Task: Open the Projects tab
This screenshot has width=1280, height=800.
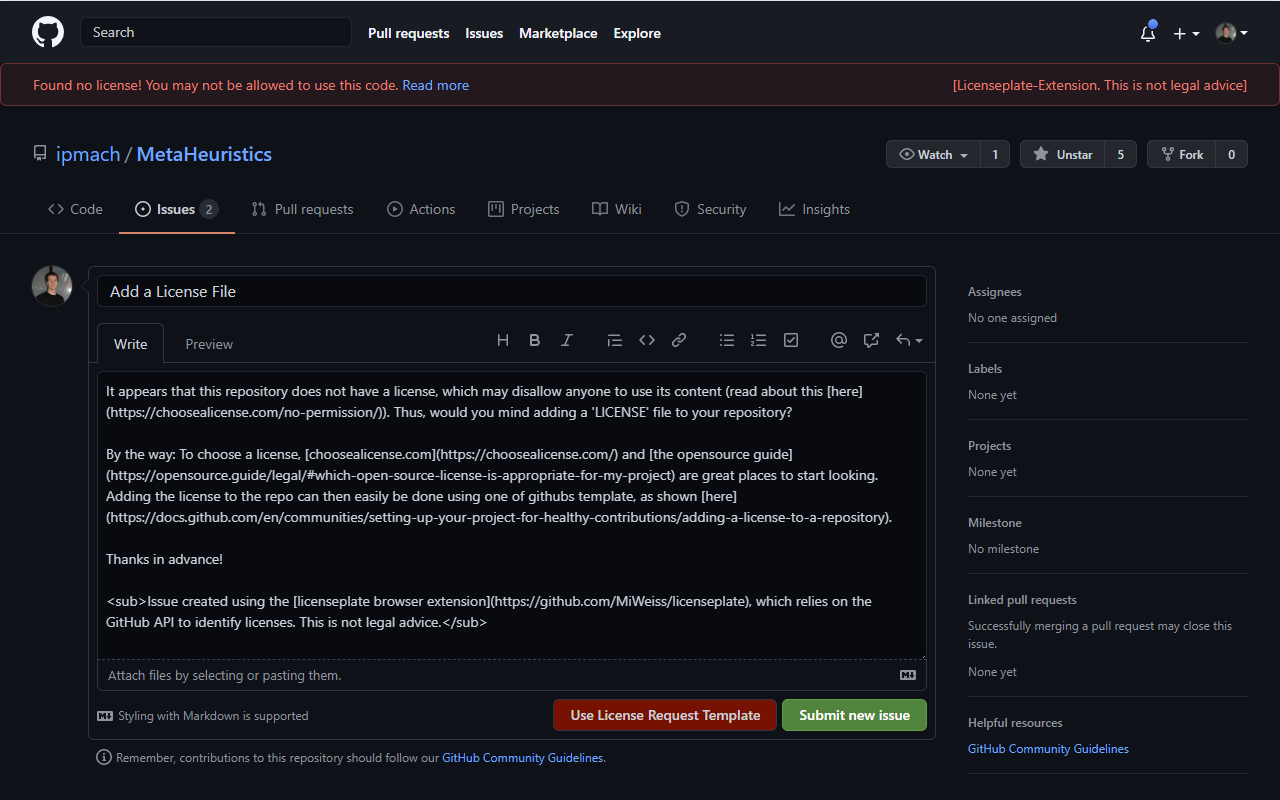Action: coord(524,209)
